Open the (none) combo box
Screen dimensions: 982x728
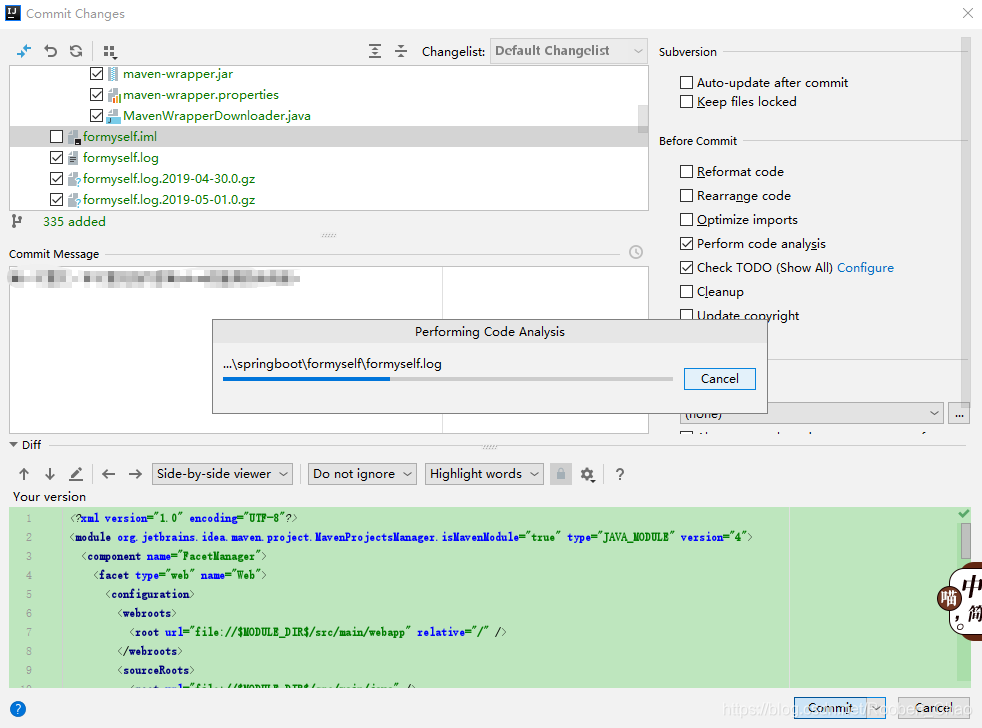pyautogui.click(x=812, y=413)
